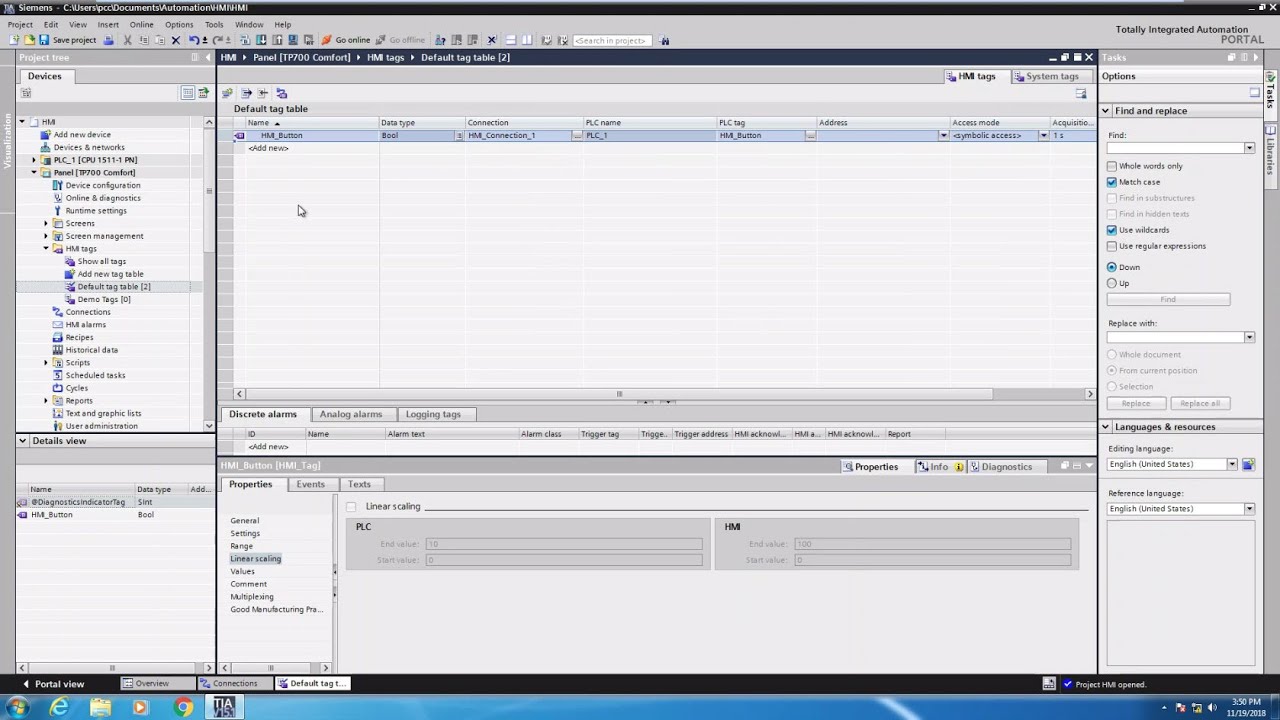Click the New project icon in toolbar

coord(14,40)
